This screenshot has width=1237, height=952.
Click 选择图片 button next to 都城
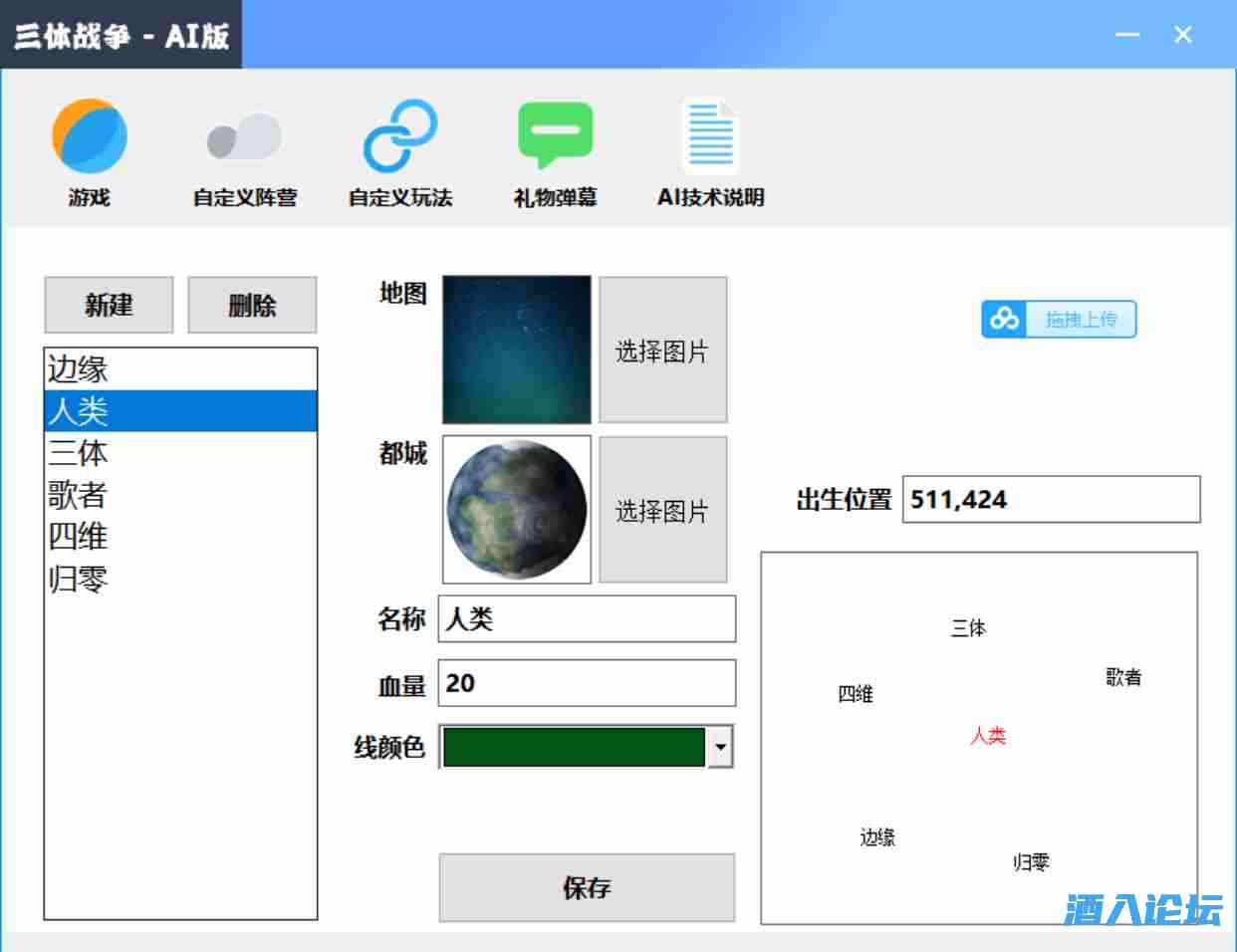pos(662,510)
